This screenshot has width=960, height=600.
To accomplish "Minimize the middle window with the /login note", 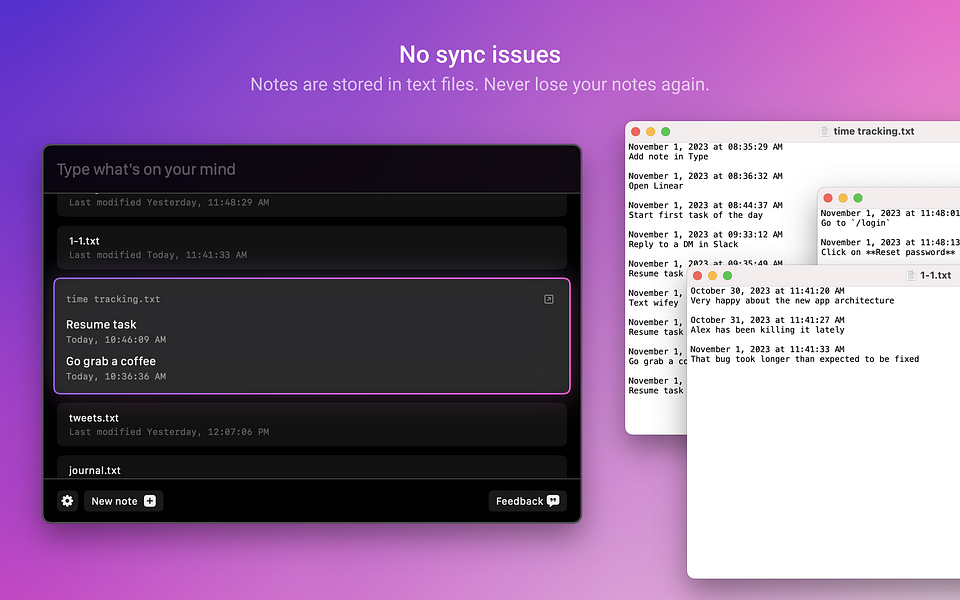I will tap(842, 198).
